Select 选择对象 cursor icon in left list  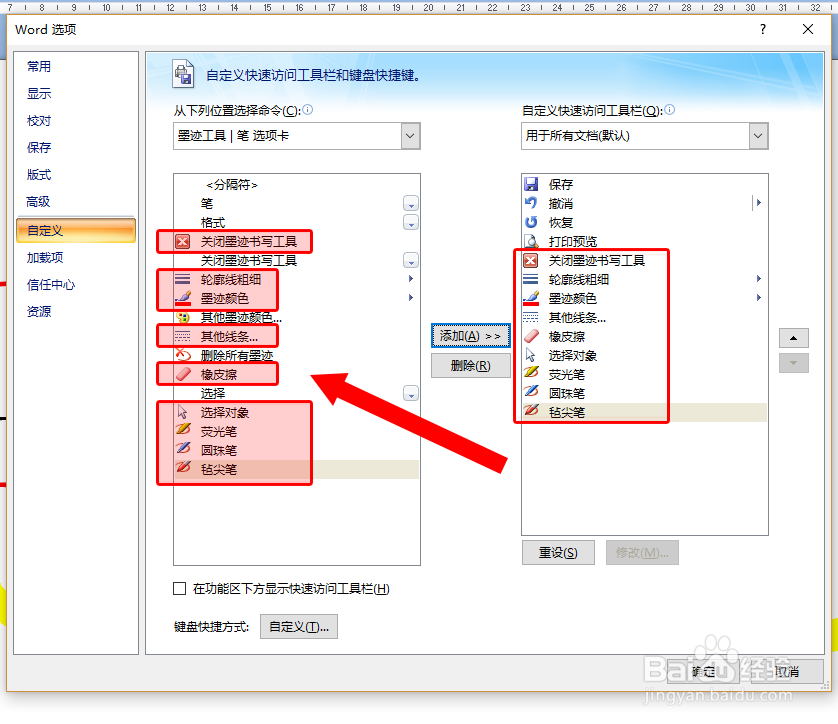click(x=182, y=412)
